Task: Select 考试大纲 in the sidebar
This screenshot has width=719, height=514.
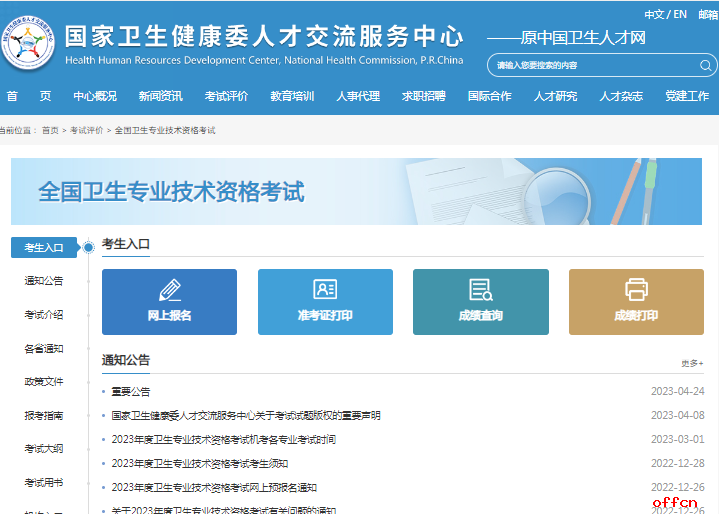Action: click(x=44, y=448)
